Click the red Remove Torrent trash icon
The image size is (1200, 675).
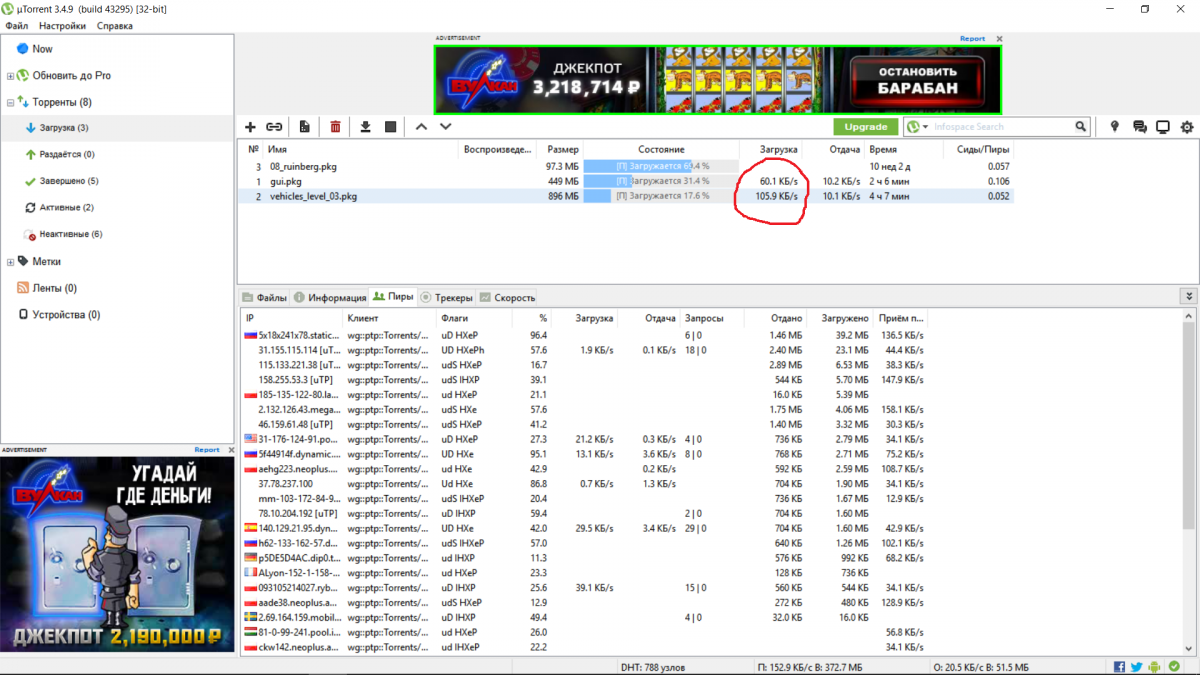[x=335, y=127]
